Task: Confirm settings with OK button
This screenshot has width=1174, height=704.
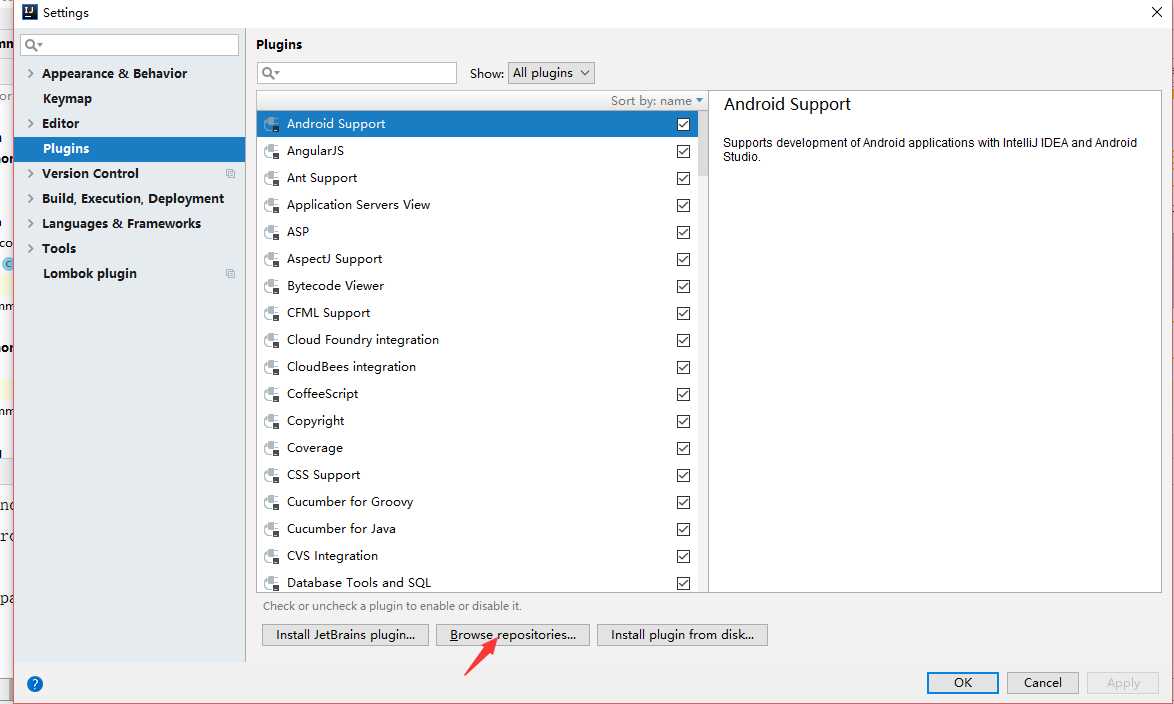Action: [963, 683]
